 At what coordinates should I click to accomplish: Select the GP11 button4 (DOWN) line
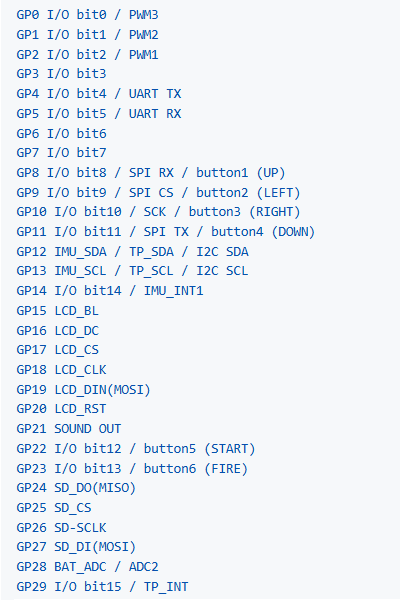[x=166, y=232]
